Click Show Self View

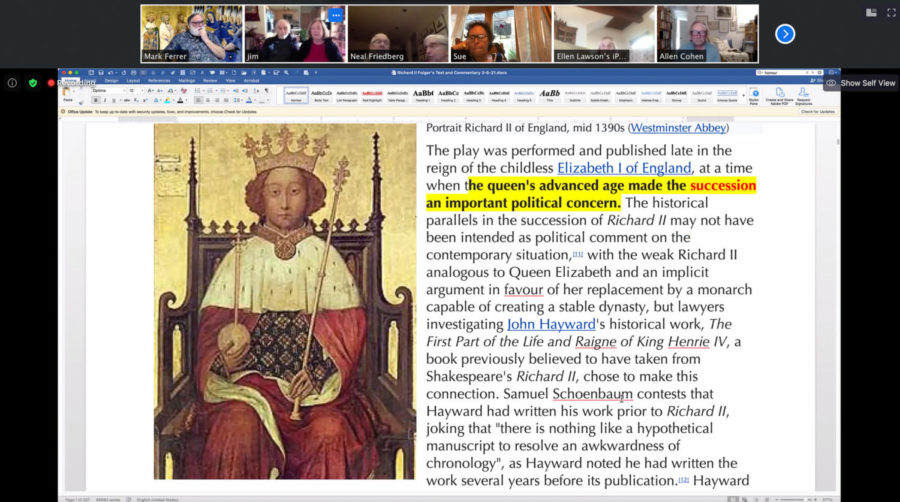[861, 83]
